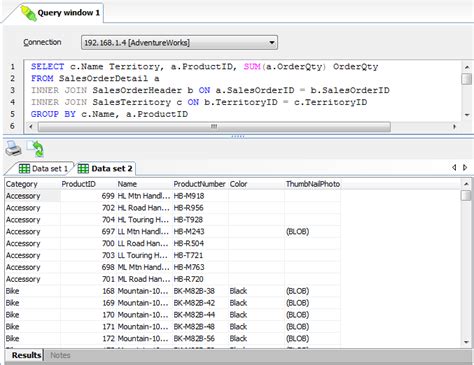Click the query editor horizontal scrollbar thumb
The height and width of the screenshot is (365, 474).
pos(214,127)
